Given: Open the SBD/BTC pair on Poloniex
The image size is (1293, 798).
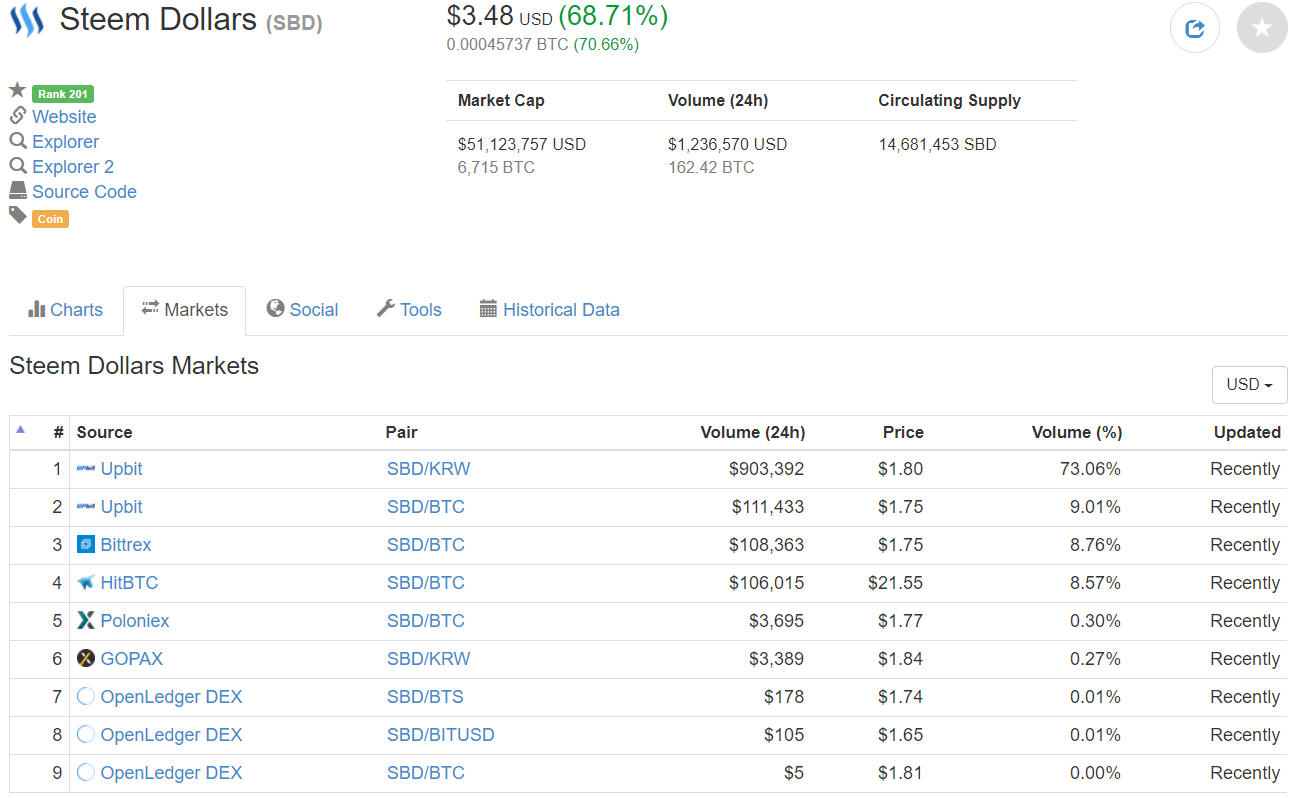Looking at the screenshot, I should (x=426, y=621).
